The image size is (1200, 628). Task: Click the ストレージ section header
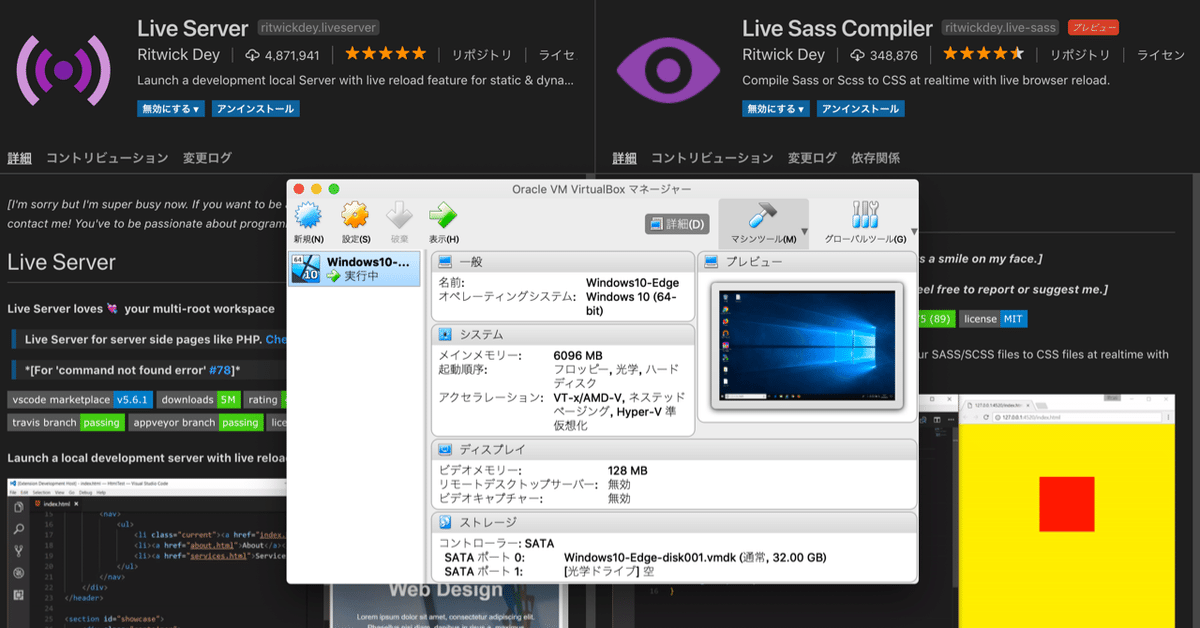click(x=674, y=522)
